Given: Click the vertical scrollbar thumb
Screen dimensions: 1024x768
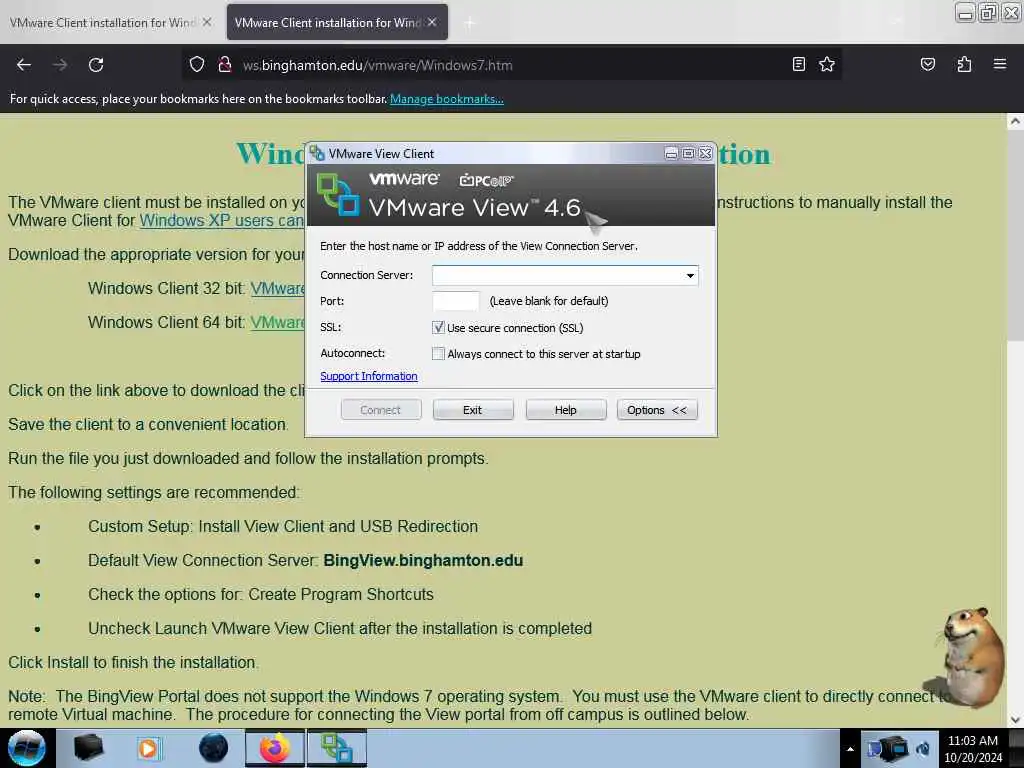Looking at the screenshot, I should point(1015,235).
